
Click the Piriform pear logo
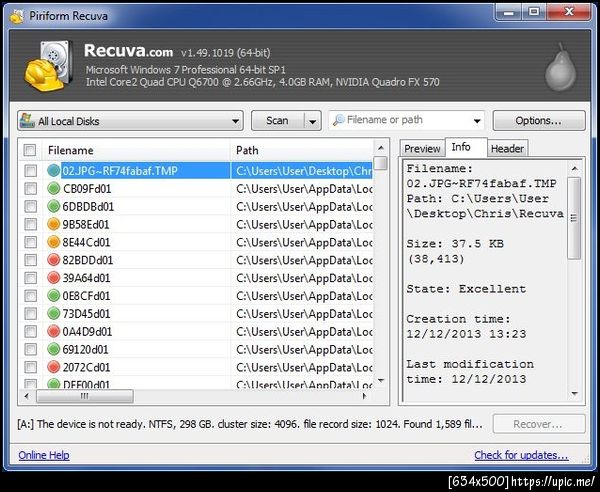point(561,67)
